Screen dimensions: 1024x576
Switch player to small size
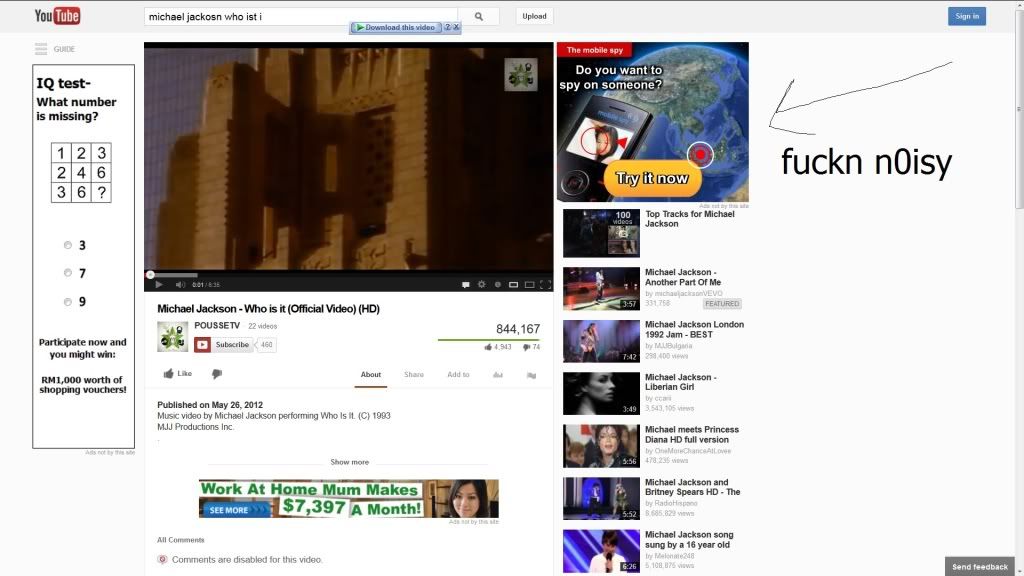click(x=513, y=284)
